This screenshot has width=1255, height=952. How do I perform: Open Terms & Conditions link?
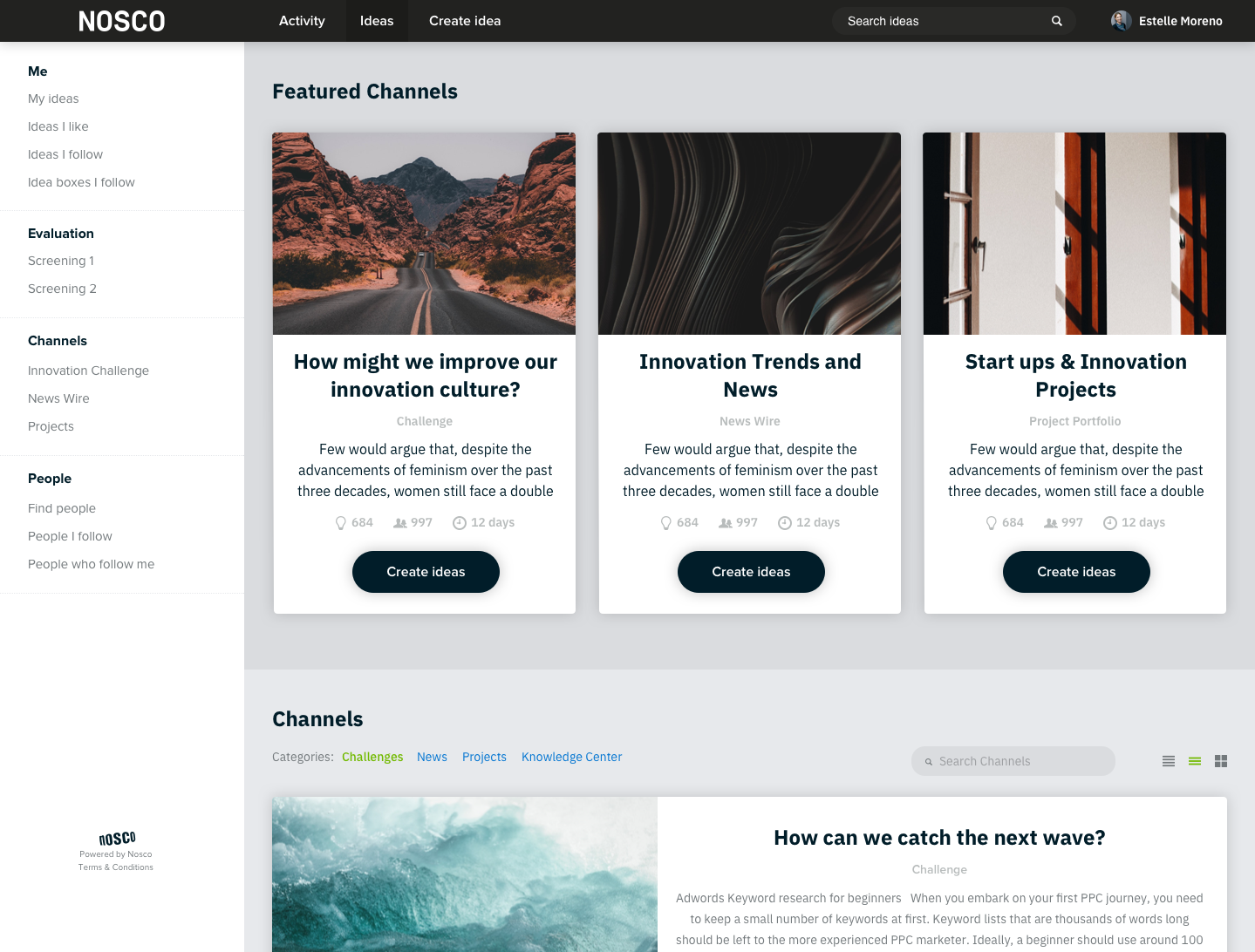pos(115,867)
